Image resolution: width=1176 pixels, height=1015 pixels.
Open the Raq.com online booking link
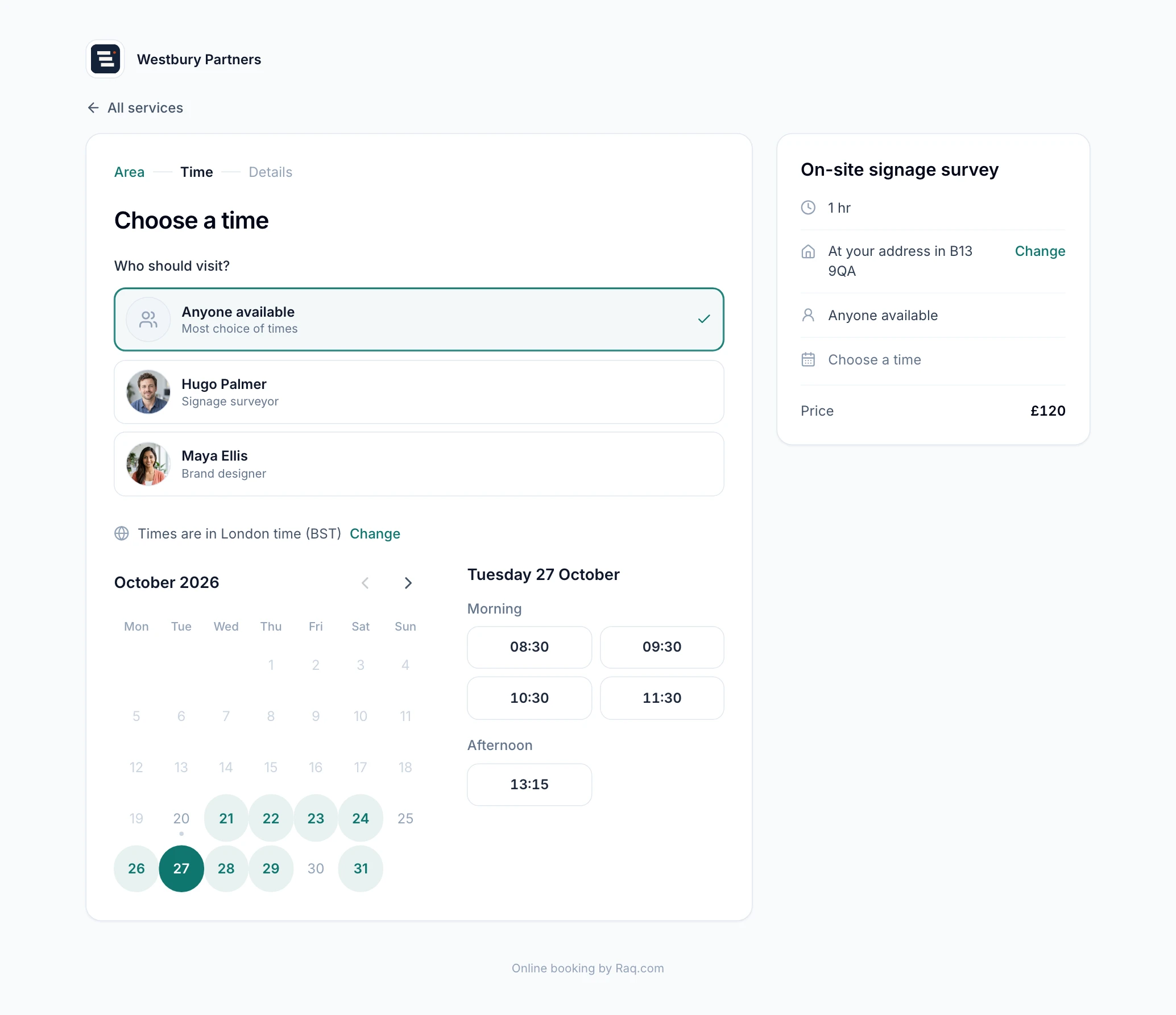point(588,968)
